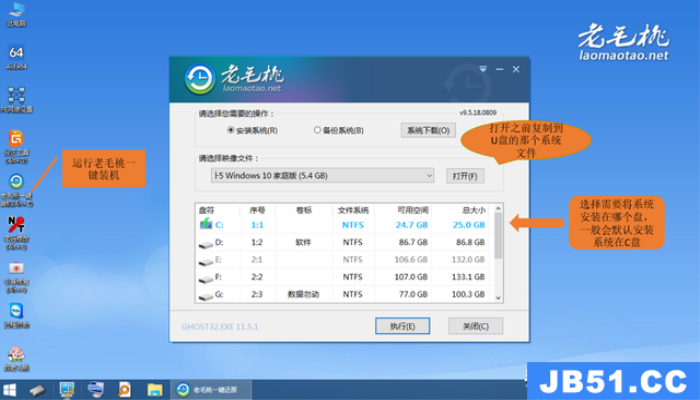Select the 25.0 GB total size cell
Viewport: 700px width, 400px height.
469,225
